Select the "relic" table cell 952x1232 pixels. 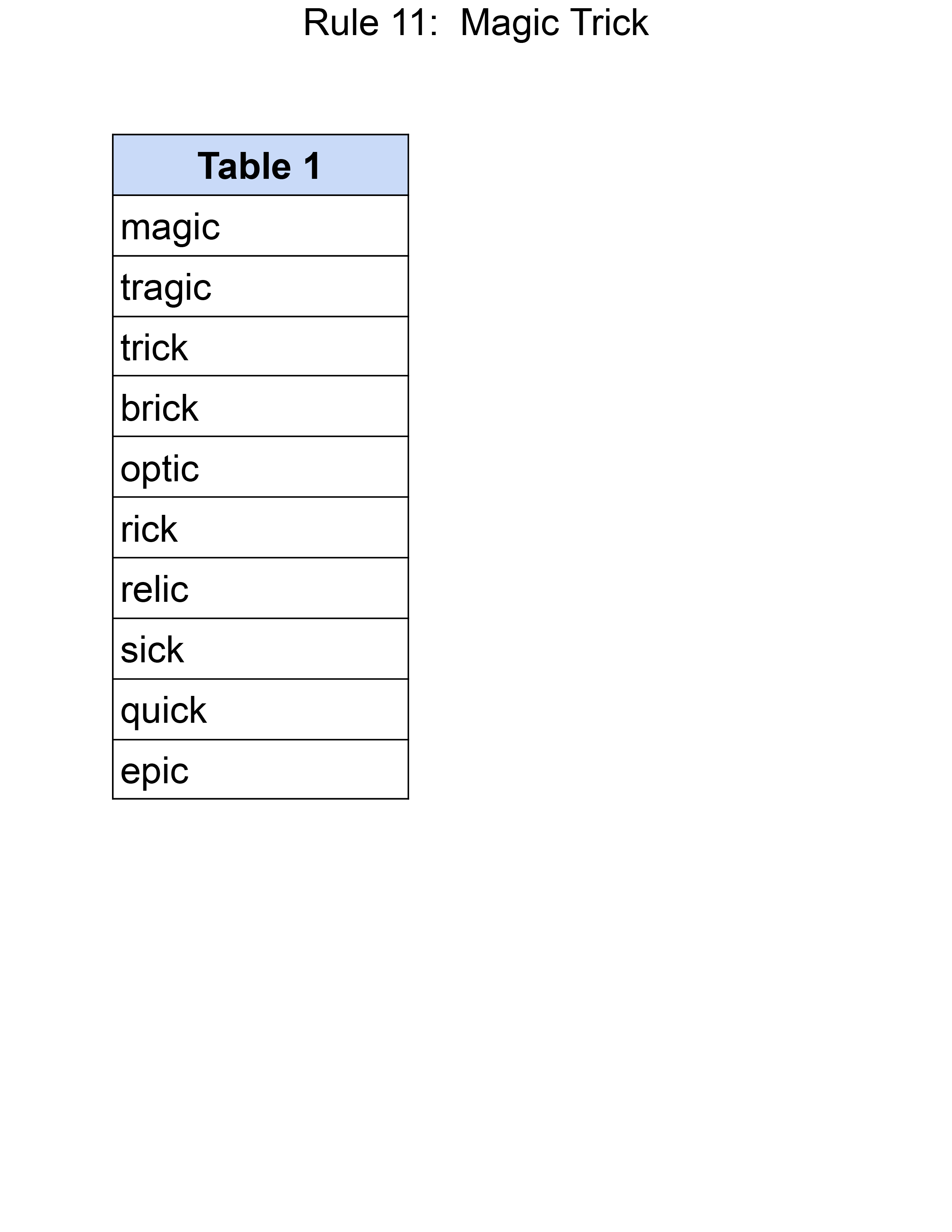pos(261,588)
